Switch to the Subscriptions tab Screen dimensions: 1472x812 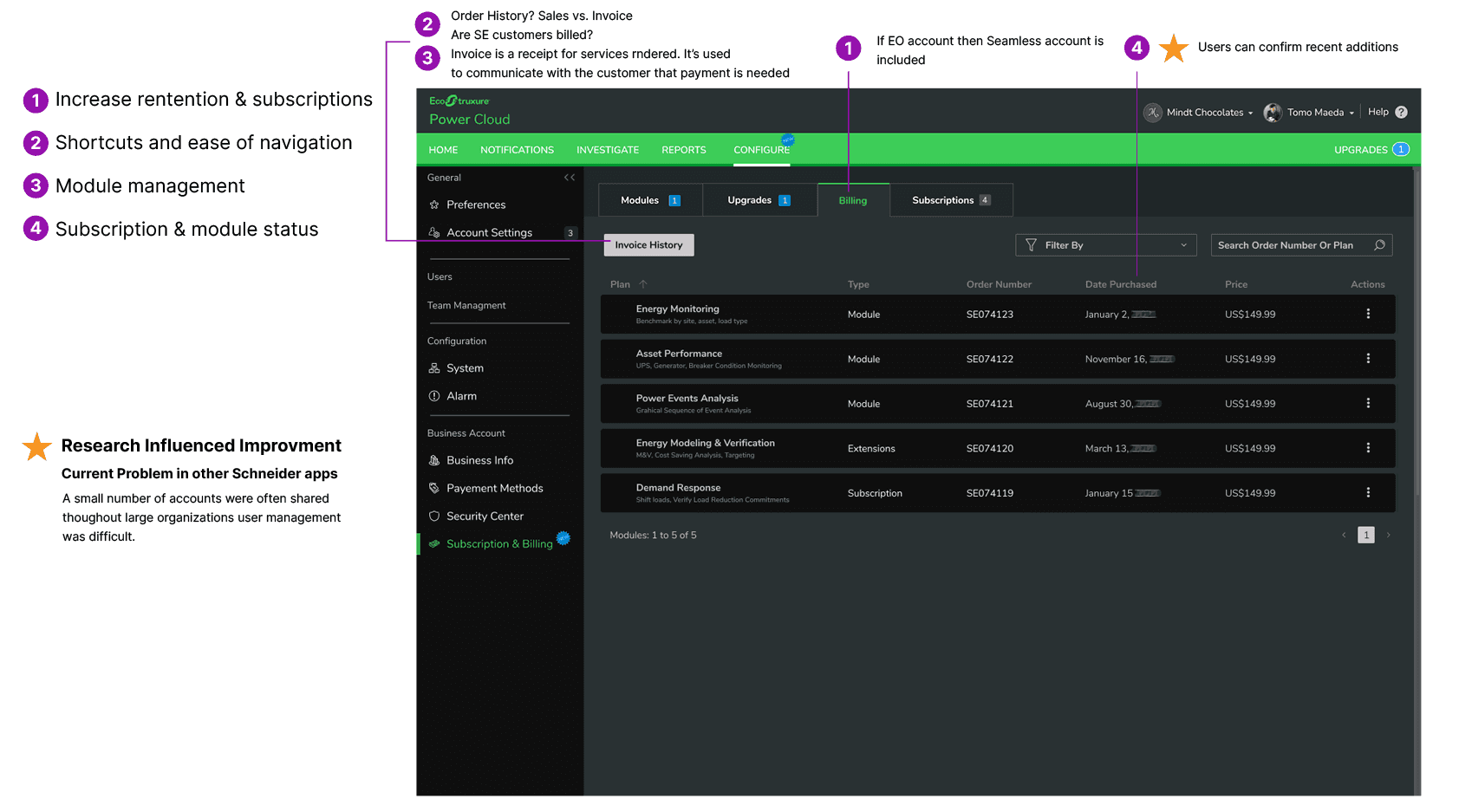pos(951,200)
